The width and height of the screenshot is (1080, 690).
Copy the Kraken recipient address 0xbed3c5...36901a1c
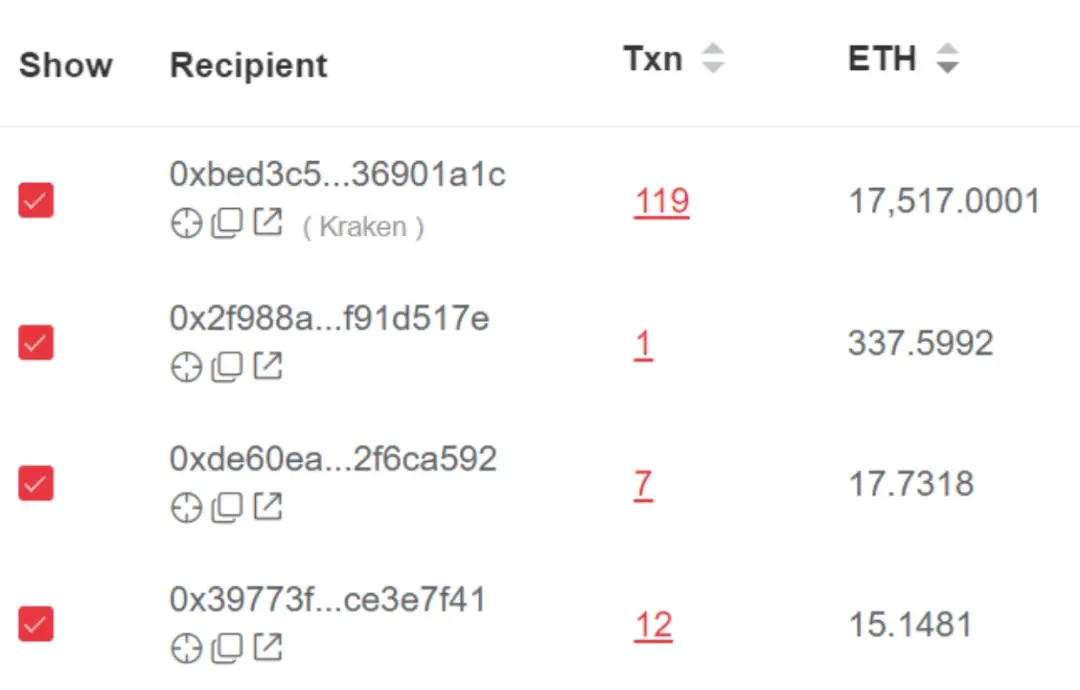(227, 225)
